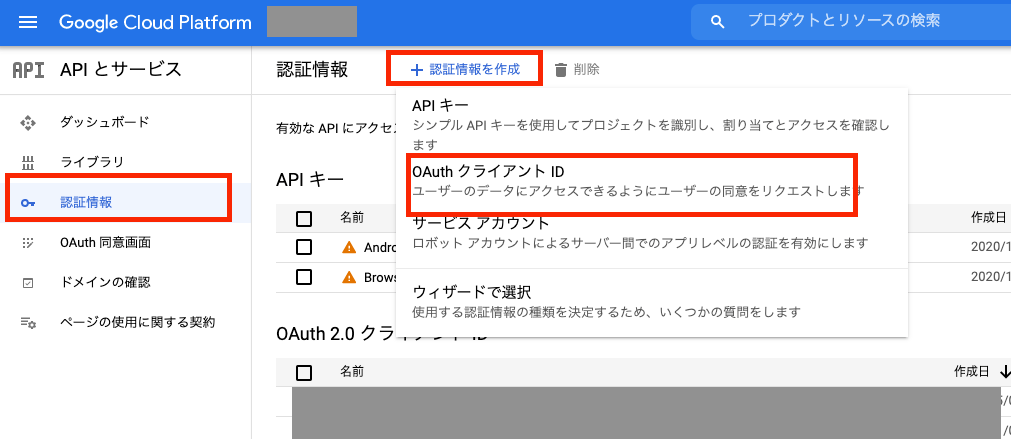Viewport: 1011px width, 439px height.
Task: Click the OAuth 同意画面 sidebar icon
Action: coord(28,243)
